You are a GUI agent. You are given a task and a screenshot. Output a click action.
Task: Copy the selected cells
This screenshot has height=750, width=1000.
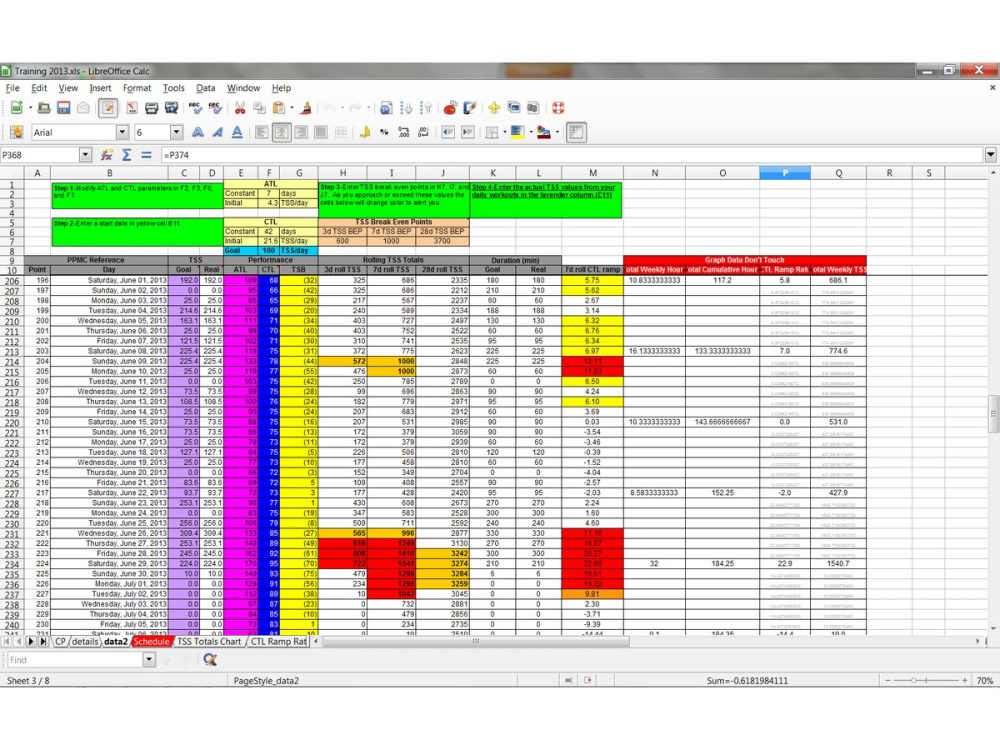coord(259,108)
